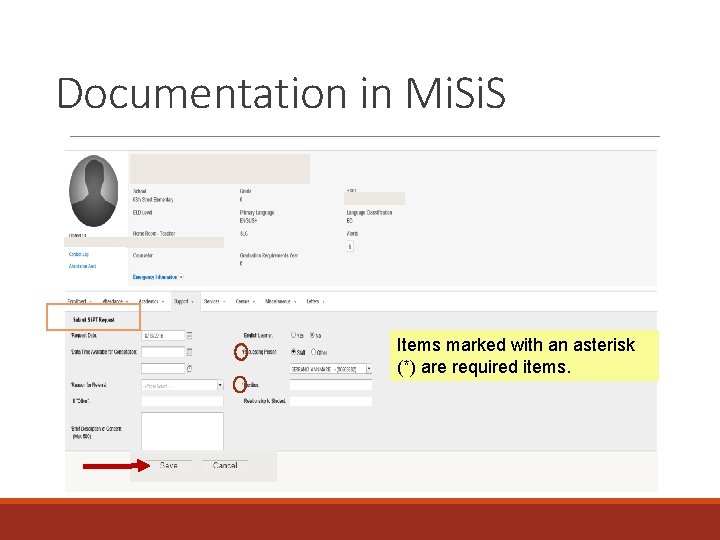Click the Cancel button

coord(225,465)
